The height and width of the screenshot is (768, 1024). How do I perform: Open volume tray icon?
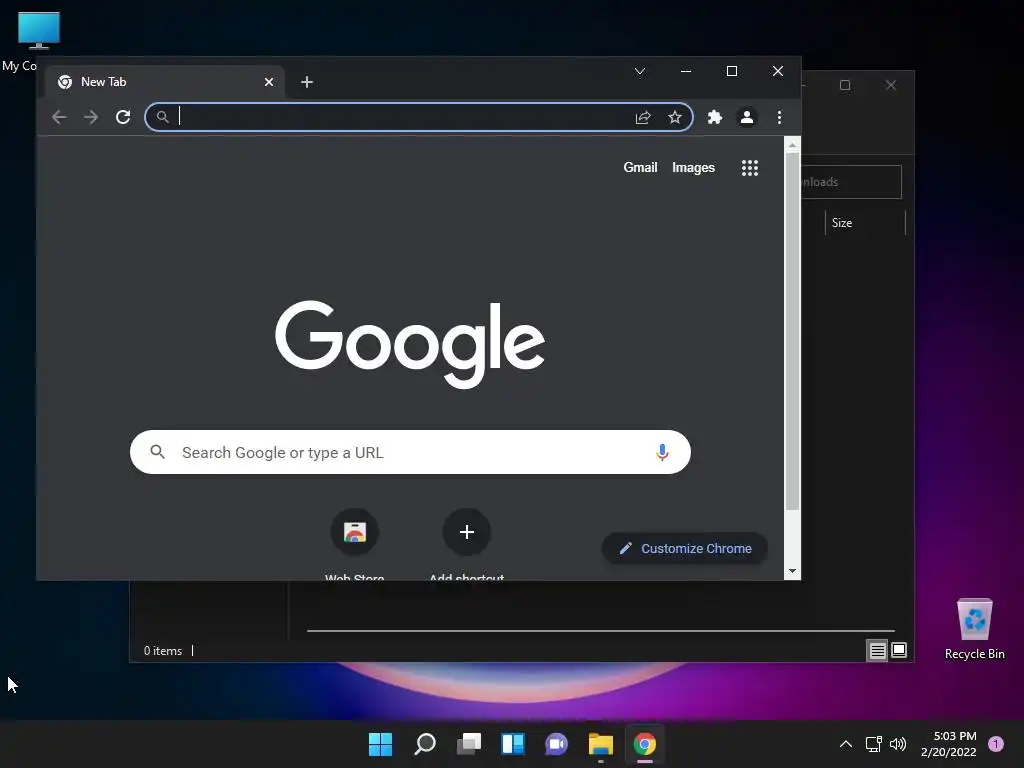click(x=898, y=744)
